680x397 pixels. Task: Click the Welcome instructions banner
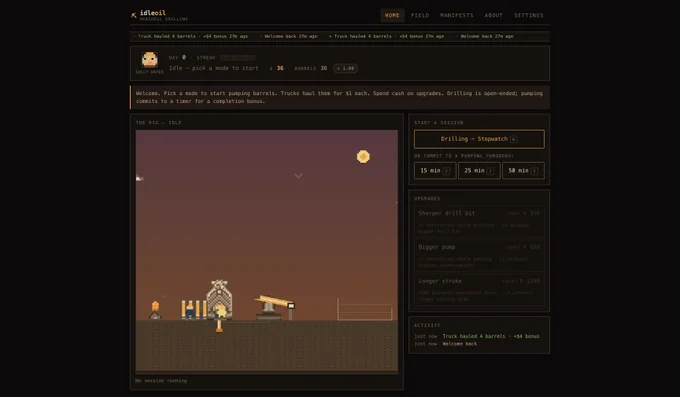point(340,97)
